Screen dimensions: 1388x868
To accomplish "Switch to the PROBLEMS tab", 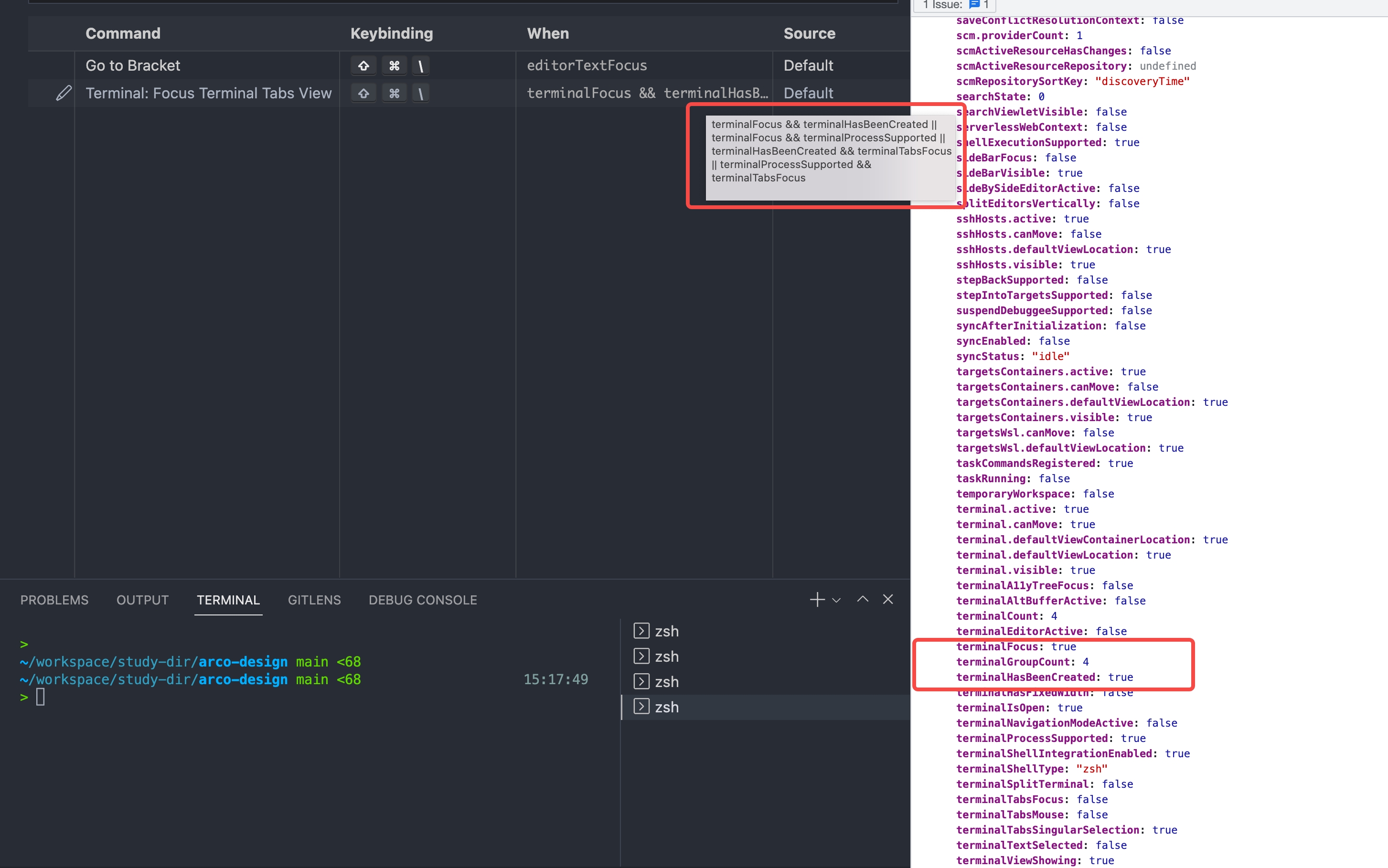I will [54, 600].
